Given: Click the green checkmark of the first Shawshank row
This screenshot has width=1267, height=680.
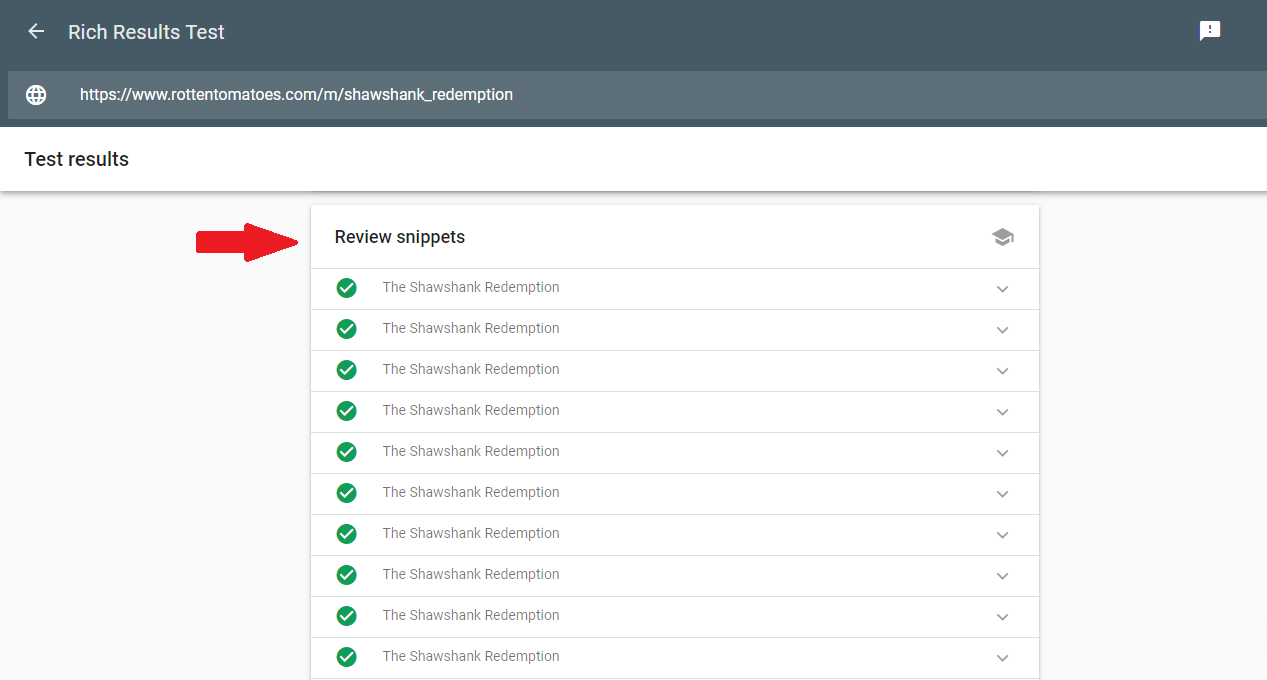Looking at the screenshot, I should pos(347,288).
